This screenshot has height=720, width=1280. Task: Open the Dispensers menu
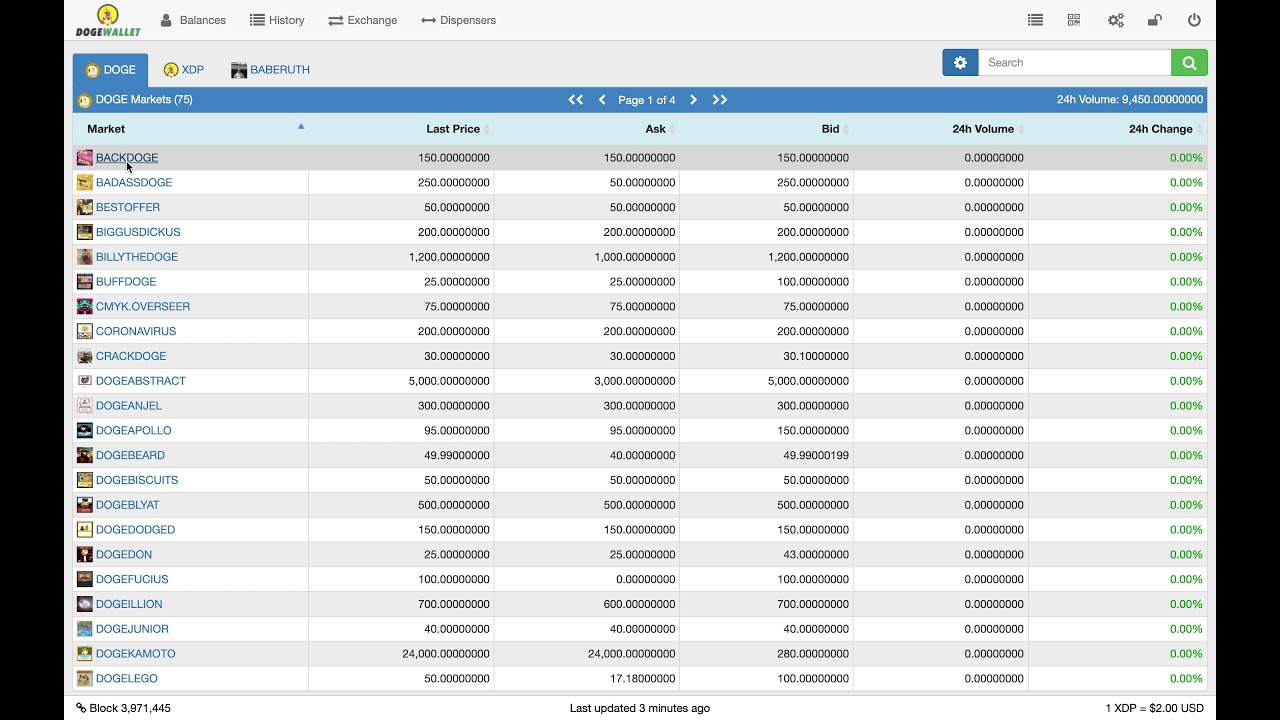(x=458, y=20)
